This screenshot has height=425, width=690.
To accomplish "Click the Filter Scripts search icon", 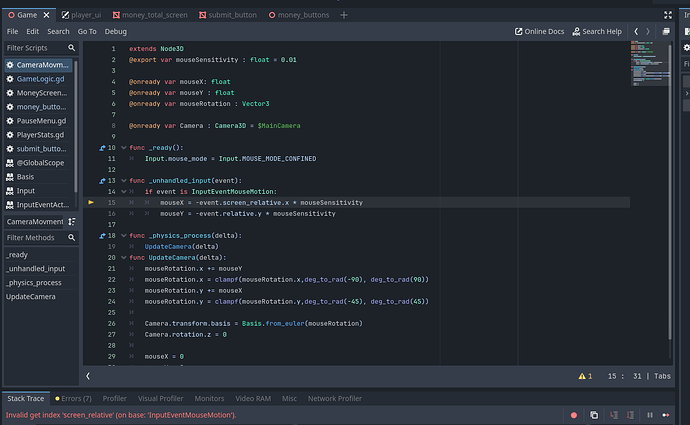I will [x=71, y=48].
